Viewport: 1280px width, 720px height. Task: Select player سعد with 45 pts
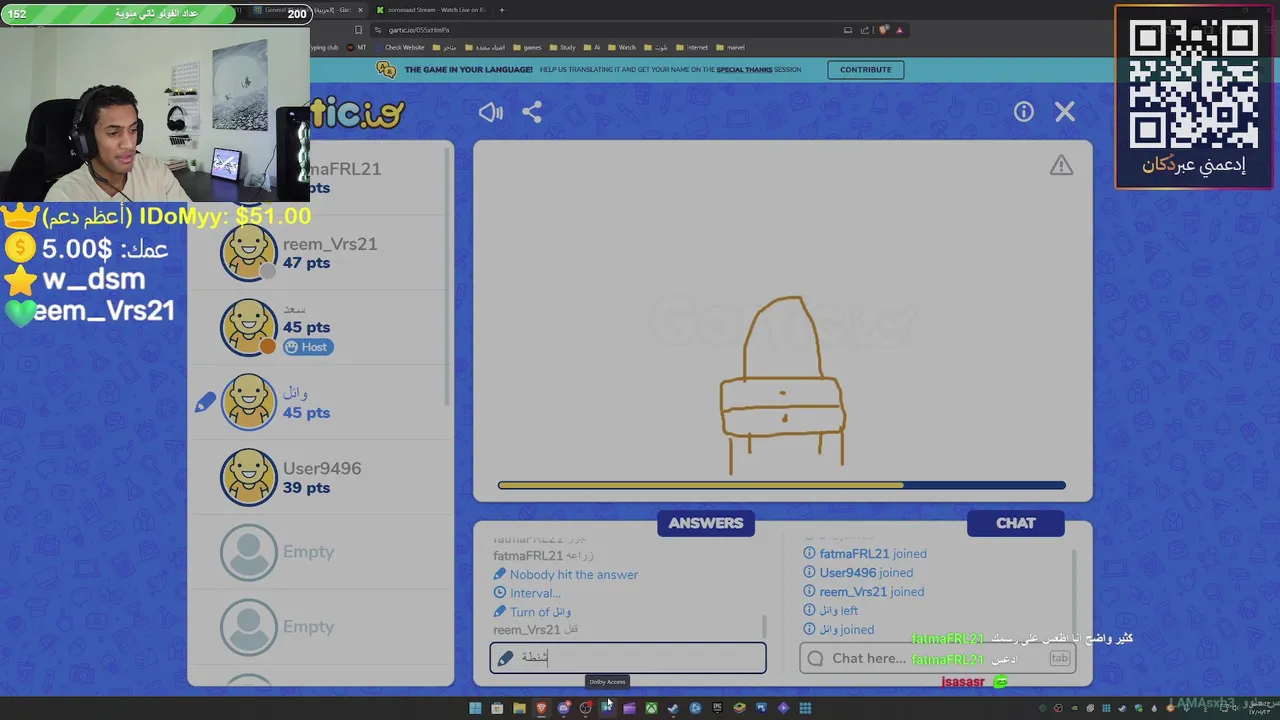pyautogui.click(x=320, y=327)
